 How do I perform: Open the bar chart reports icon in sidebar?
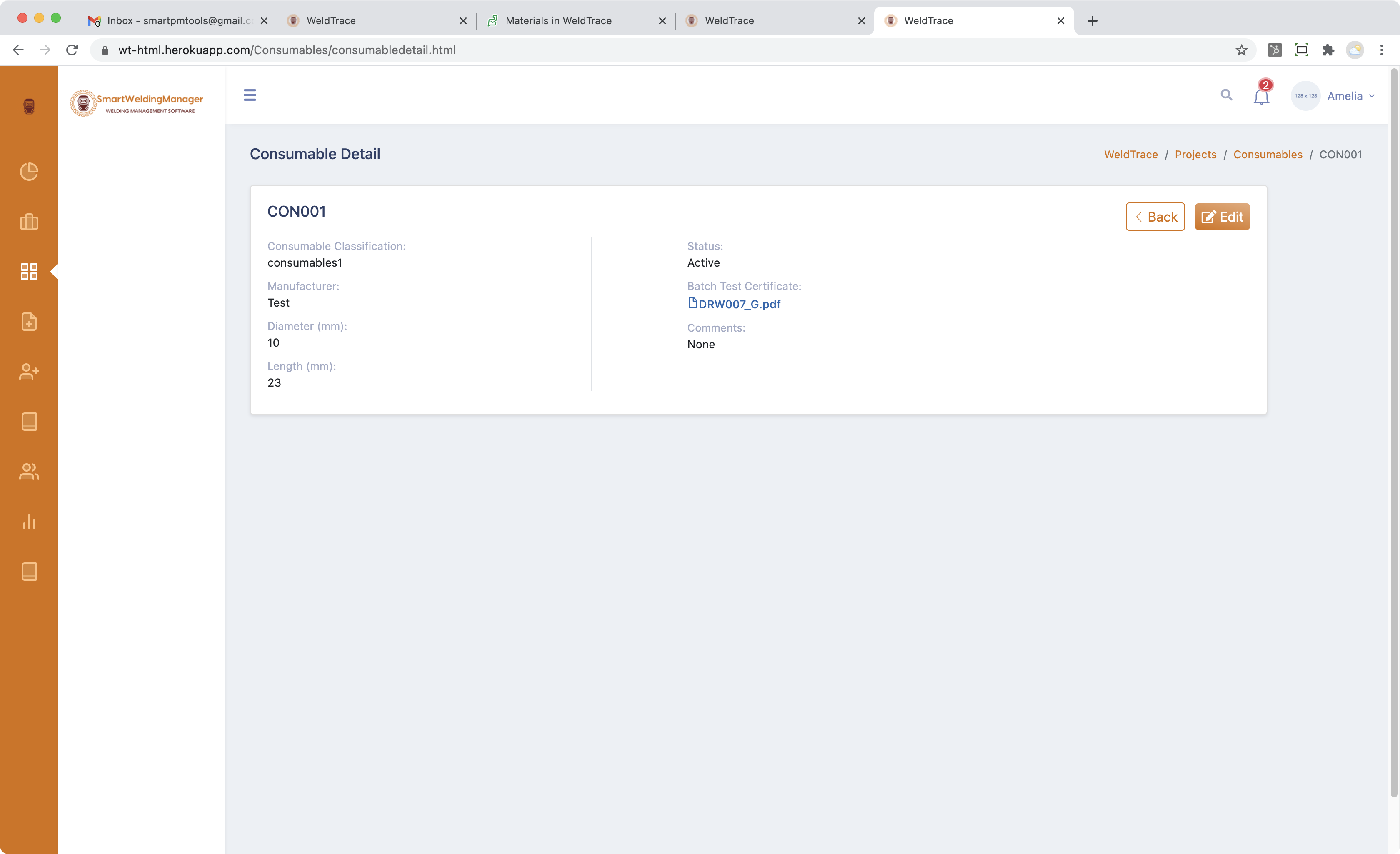29,522
